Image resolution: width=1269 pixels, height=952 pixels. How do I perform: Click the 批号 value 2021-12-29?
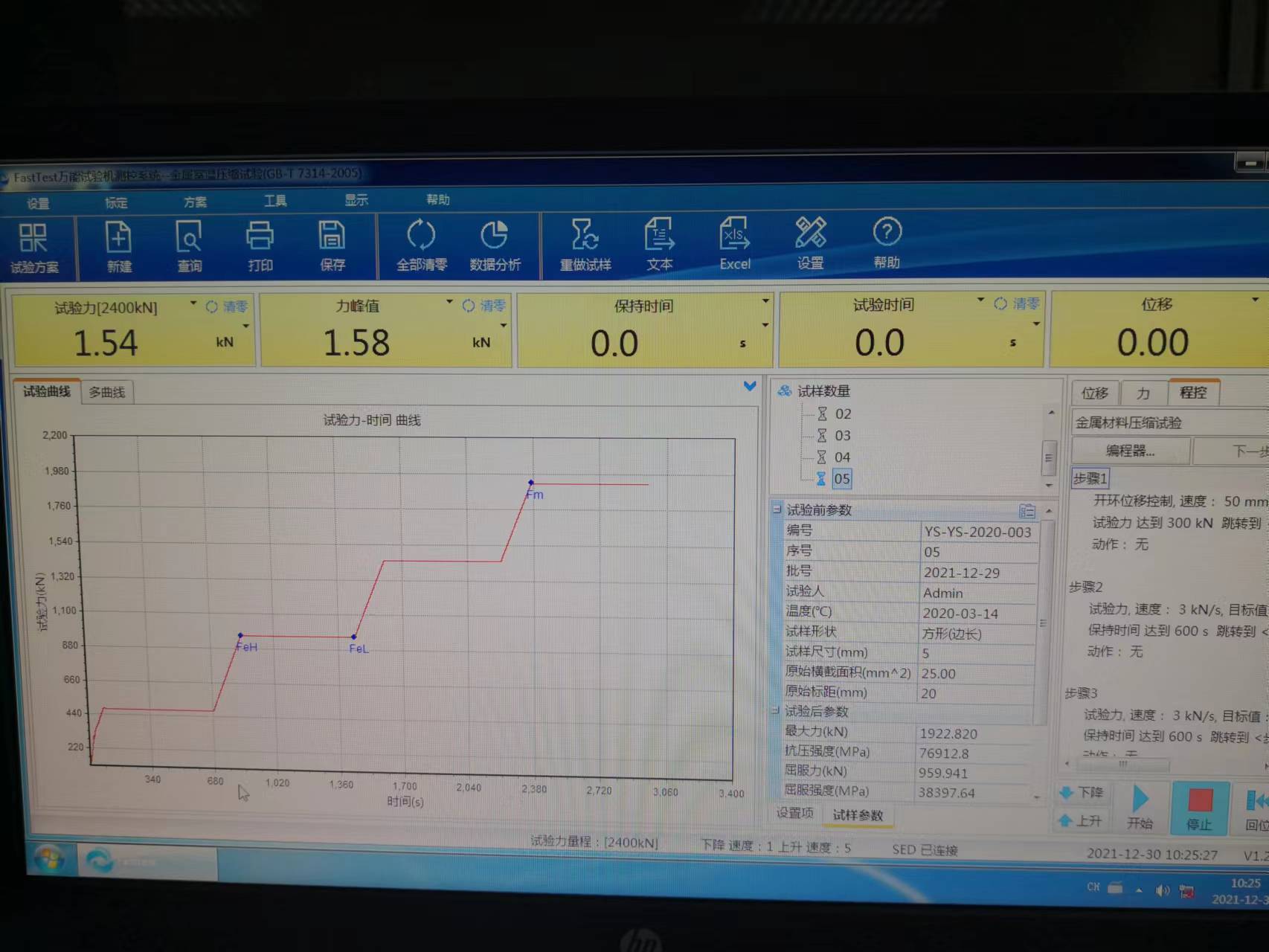(977, 573)
